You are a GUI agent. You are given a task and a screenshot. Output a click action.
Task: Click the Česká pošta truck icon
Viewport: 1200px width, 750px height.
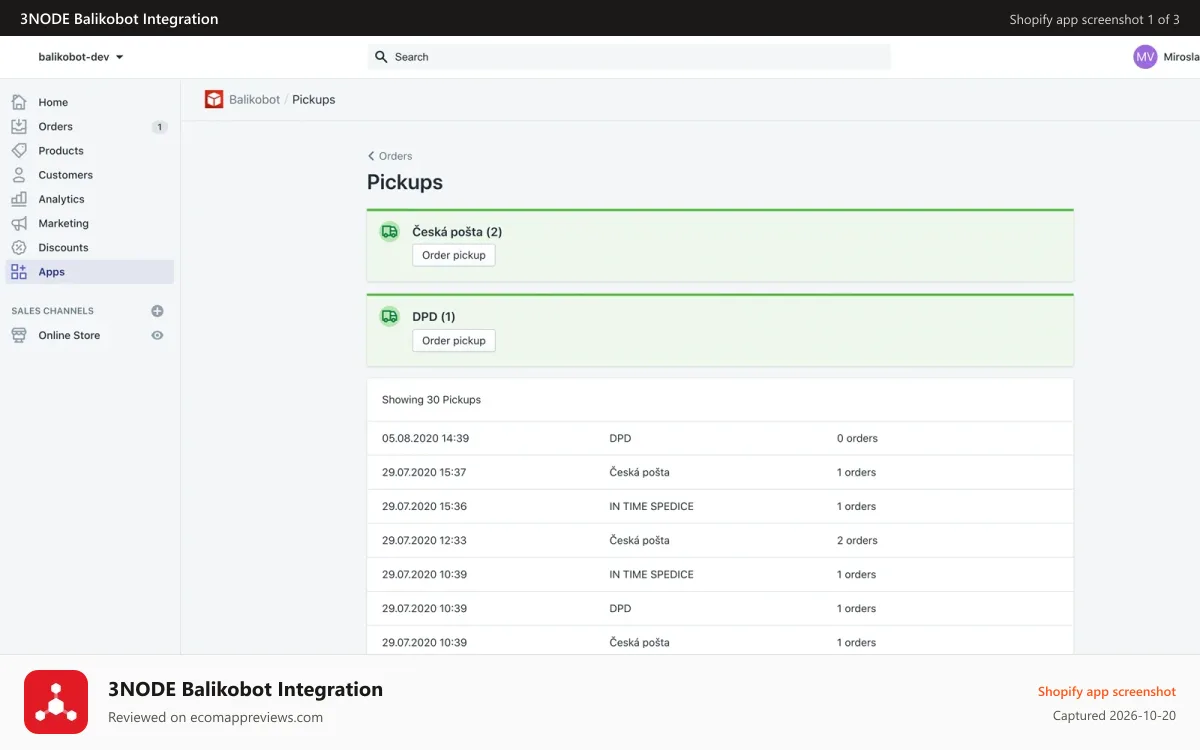point(390,231)
